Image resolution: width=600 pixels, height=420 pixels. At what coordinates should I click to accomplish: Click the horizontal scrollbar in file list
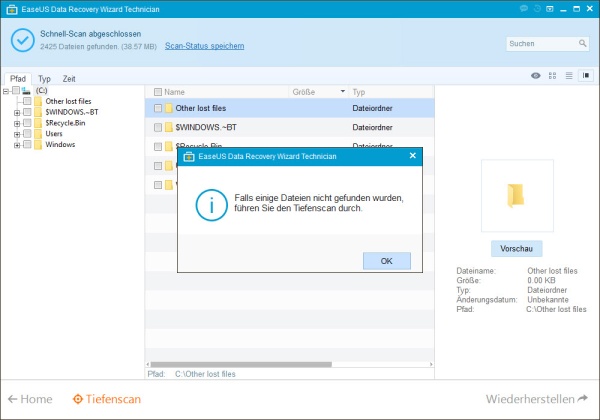[241, 365]
